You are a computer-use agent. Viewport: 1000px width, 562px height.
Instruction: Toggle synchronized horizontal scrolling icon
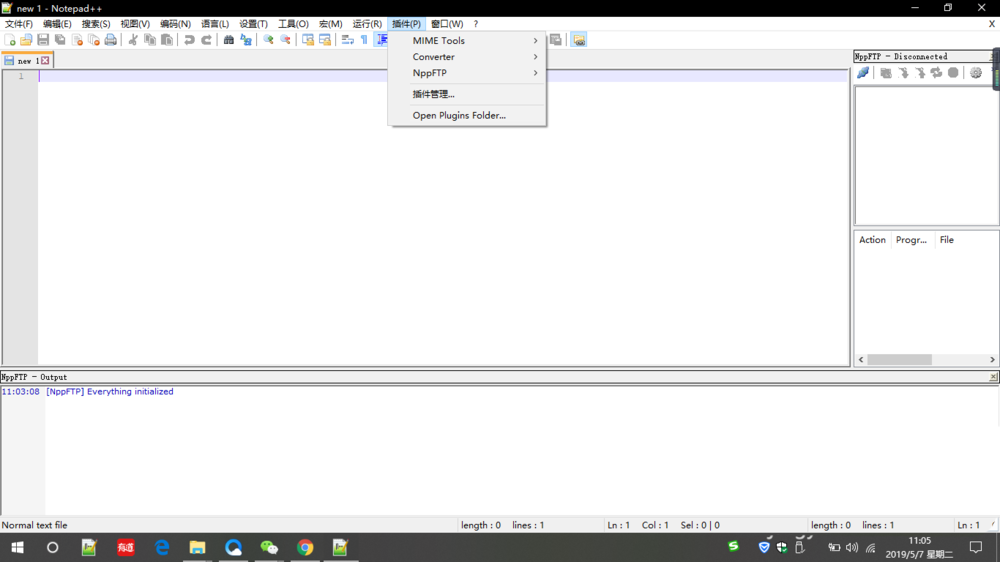(325, 40)
